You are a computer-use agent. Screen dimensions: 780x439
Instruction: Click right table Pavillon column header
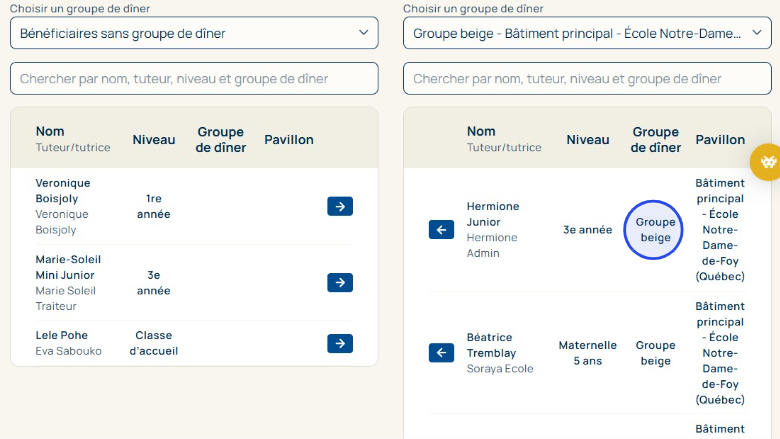pyautogui.click(x=720, y=139)
